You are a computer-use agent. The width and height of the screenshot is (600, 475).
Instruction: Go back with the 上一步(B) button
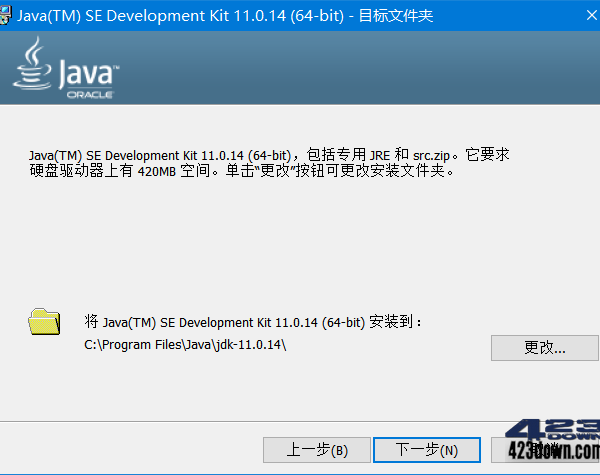pos(316,450)
